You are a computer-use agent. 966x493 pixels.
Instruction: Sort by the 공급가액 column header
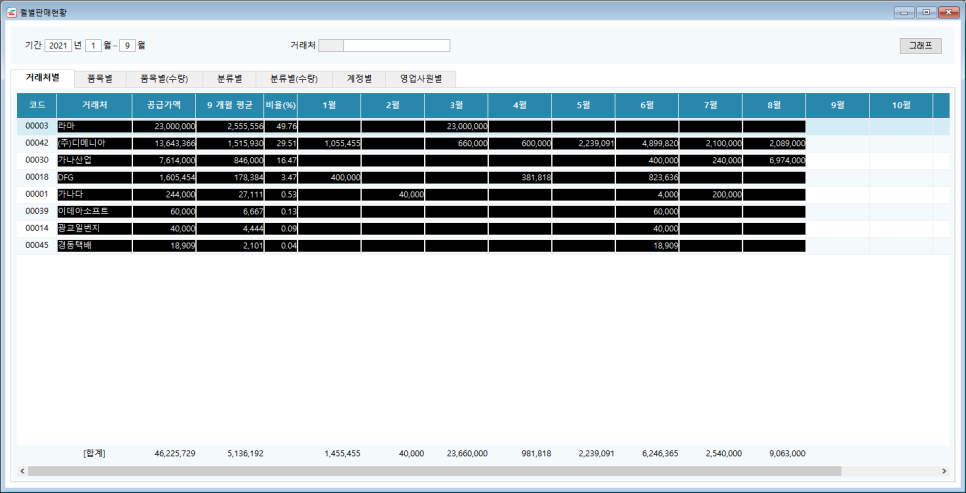[164, 105]
